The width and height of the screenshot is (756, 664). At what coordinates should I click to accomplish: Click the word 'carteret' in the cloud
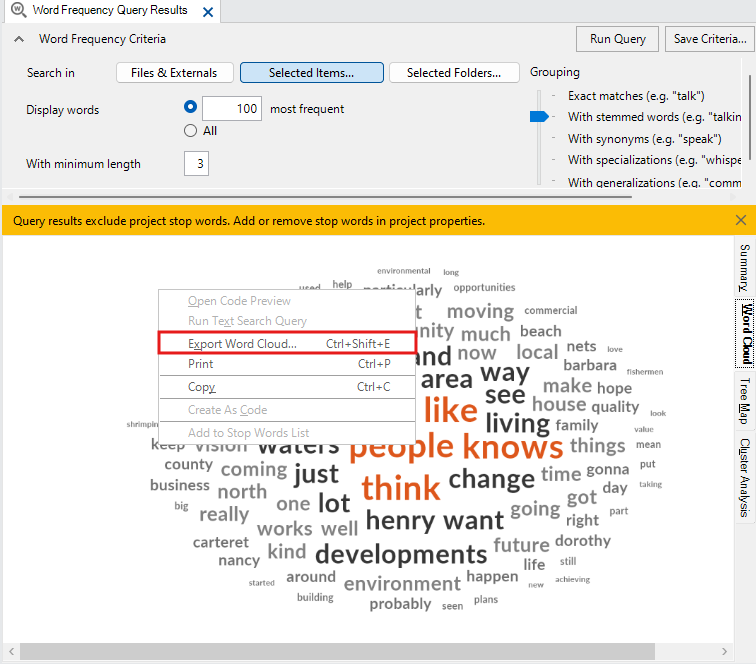pyautogui.click(x=221, y=542)
